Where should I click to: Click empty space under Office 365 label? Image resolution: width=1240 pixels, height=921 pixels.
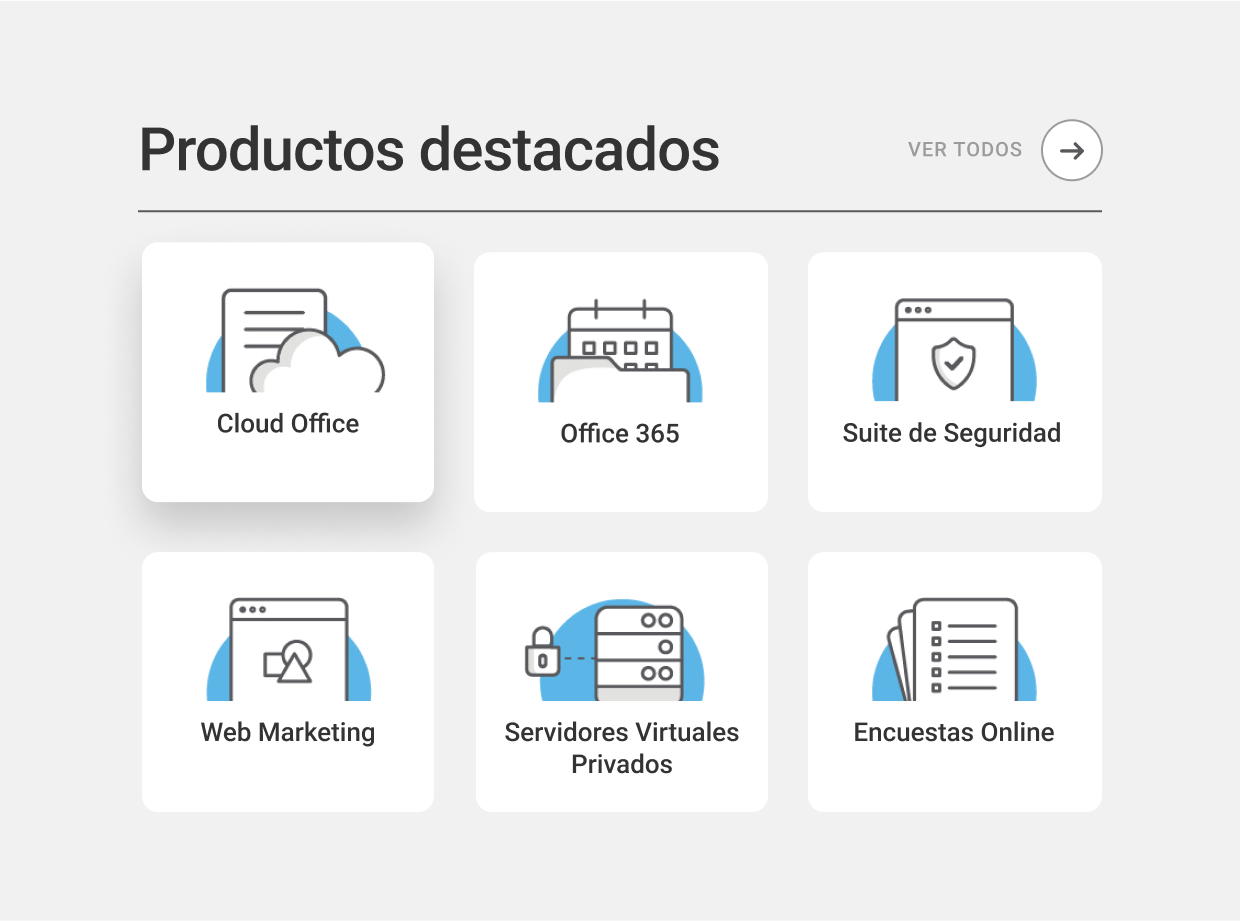[x=620, y=480]
